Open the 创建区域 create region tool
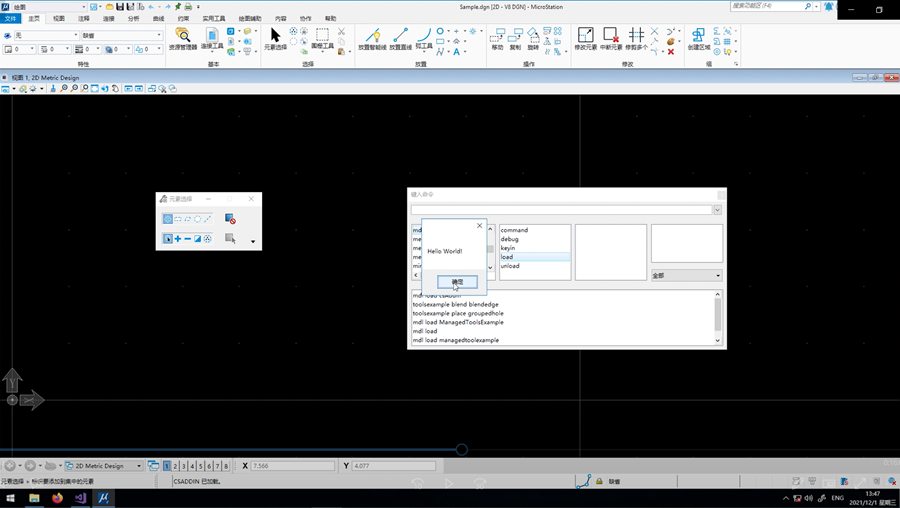The image size is (900, 508). tap(697, 38)
